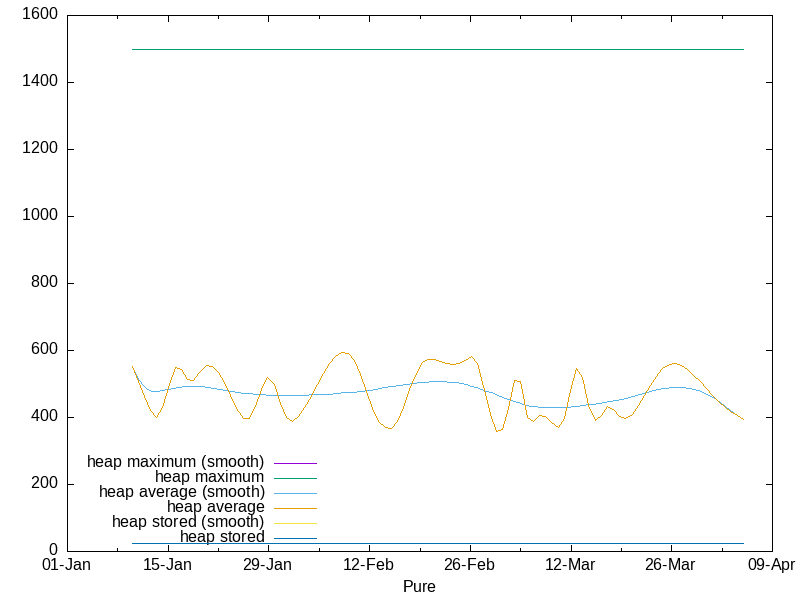Select the 'heap average' legend entry text
This screenshot has height=600, width=800.
(x=215, y=507)
